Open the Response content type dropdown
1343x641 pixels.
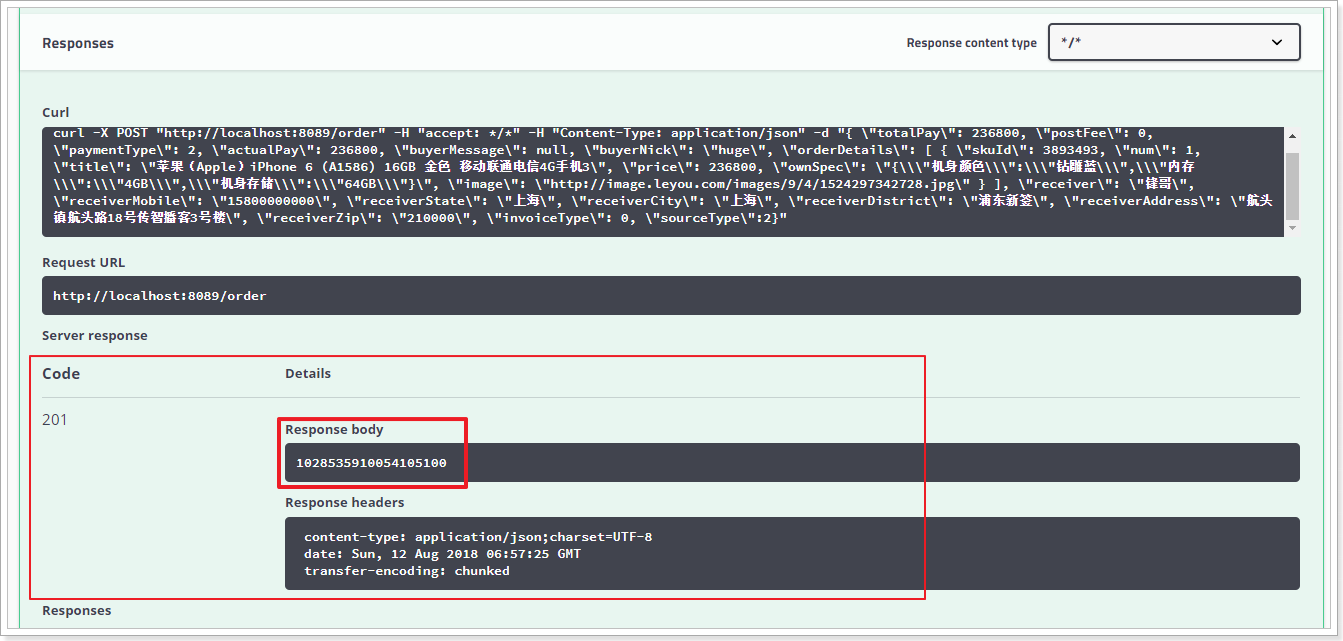1174,42
